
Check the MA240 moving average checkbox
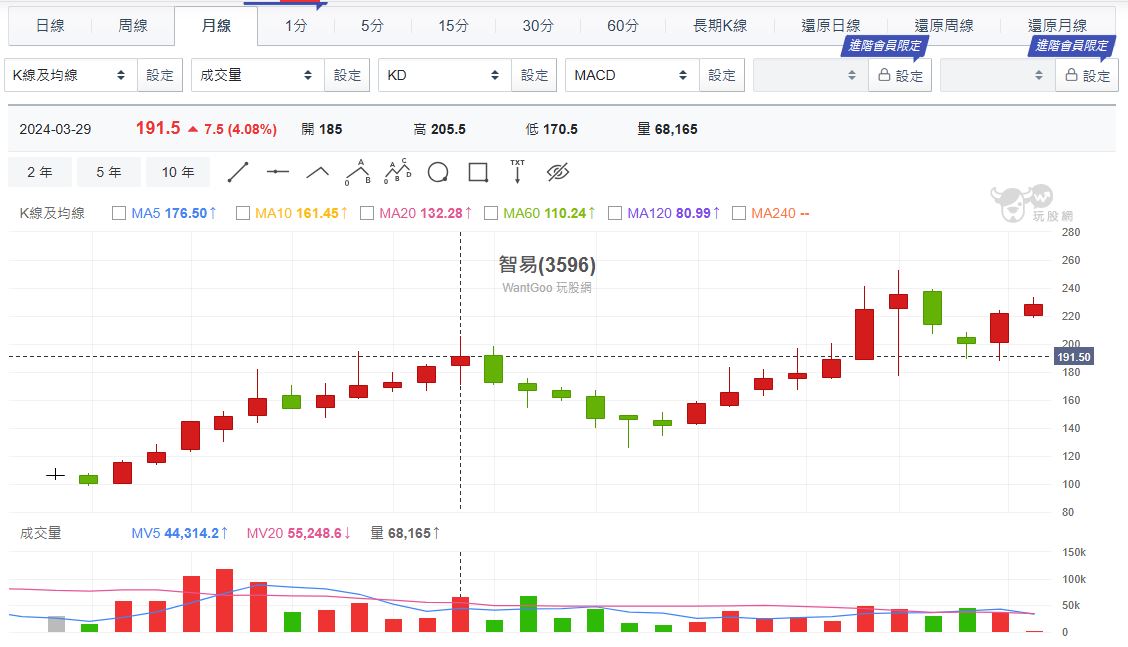tap(739, 213)
